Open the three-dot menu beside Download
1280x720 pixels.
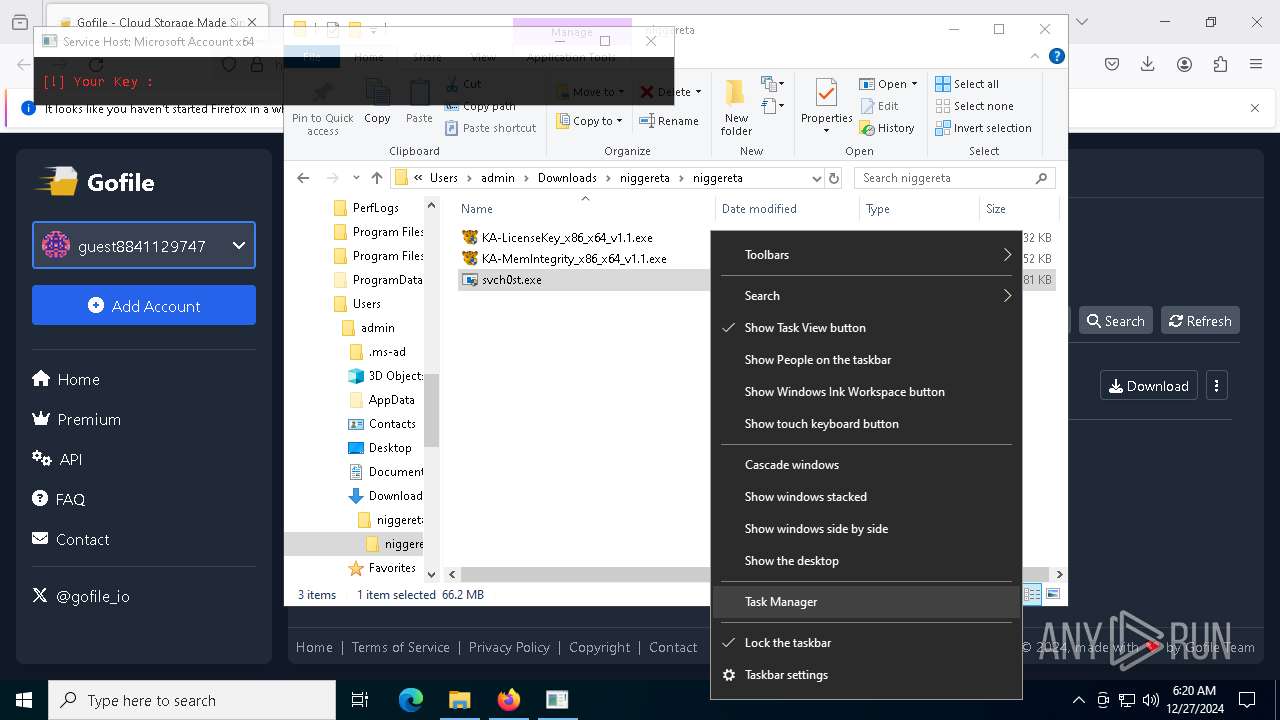(x=1216, y=386)
